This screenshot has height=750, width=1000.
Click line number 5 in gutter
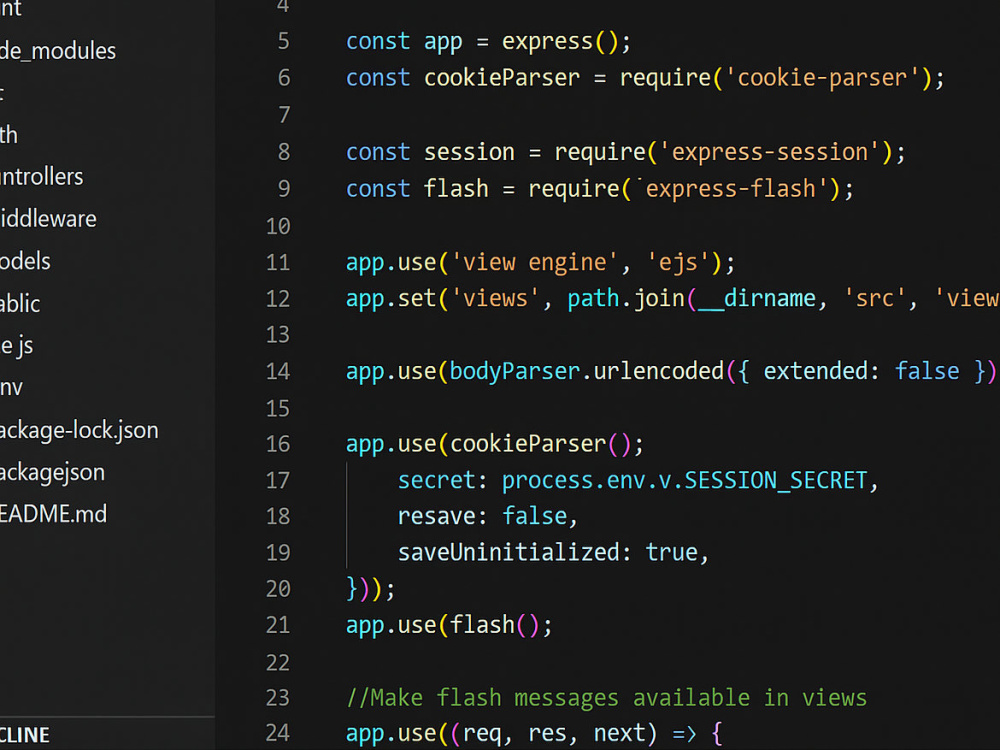click(284, 41)
